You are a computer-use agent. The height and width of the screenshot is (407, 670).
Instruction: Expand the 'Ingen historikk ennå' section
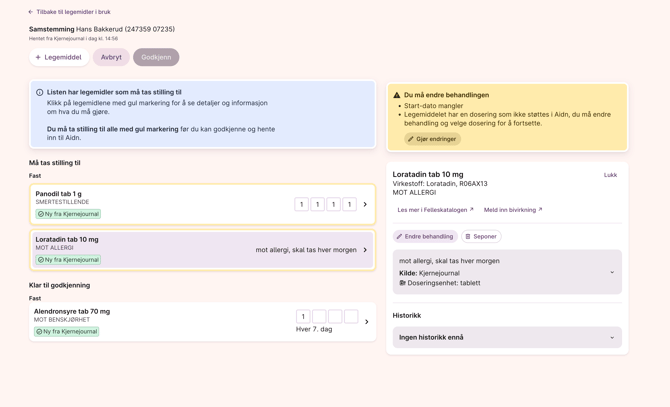coord(612,337)
